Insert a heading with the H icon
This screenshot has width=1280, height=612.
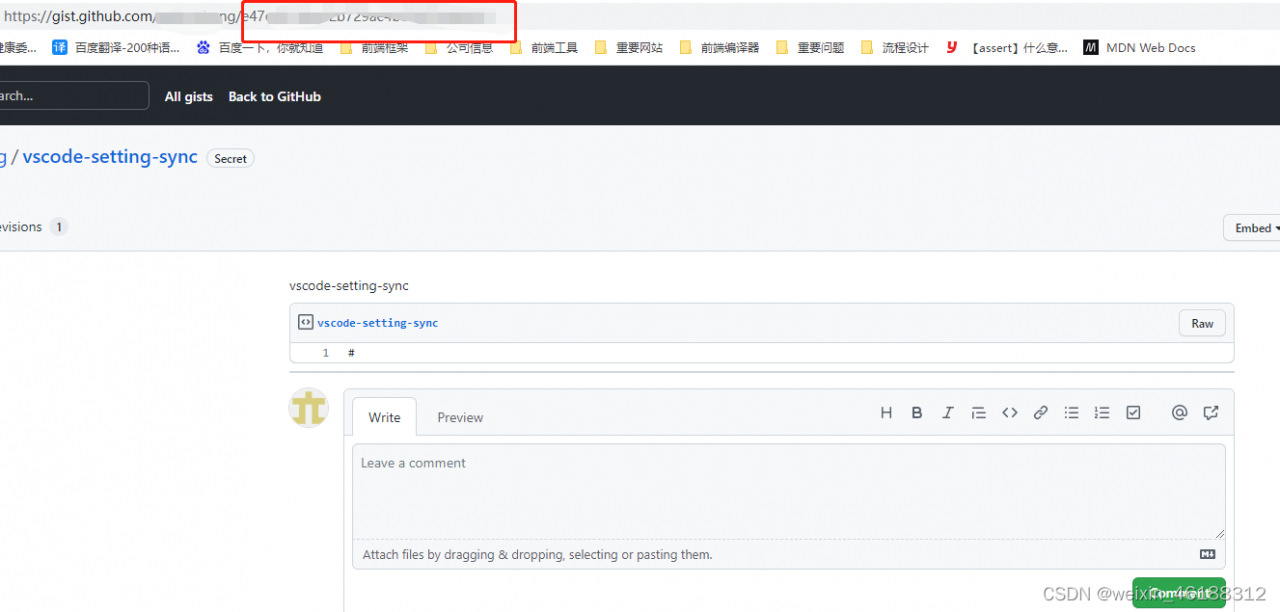886,413
